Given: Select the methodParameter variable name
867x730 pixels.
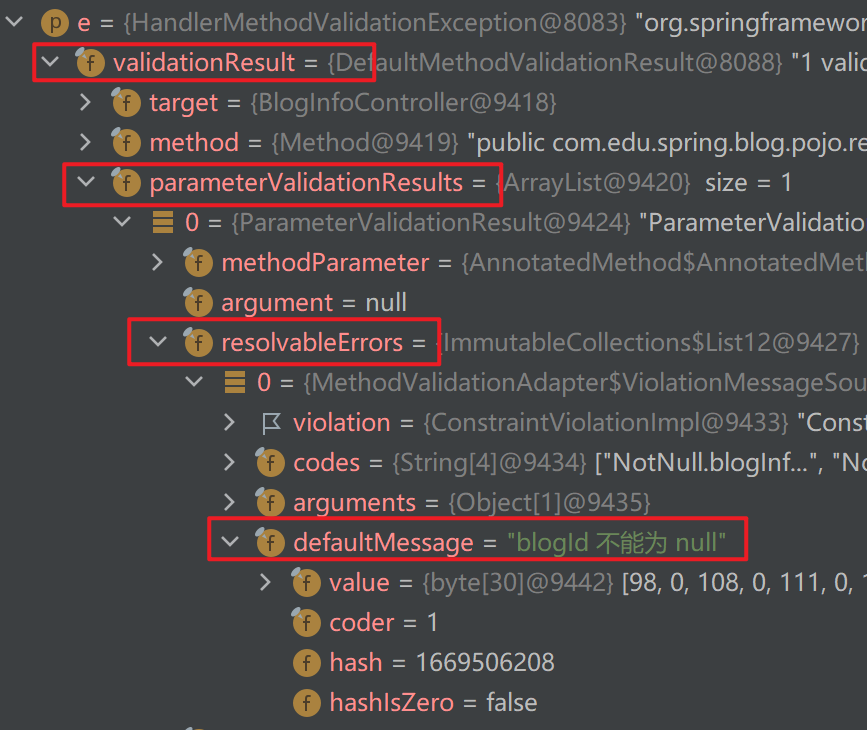Looking at the screenshot, I should [325, 263].
